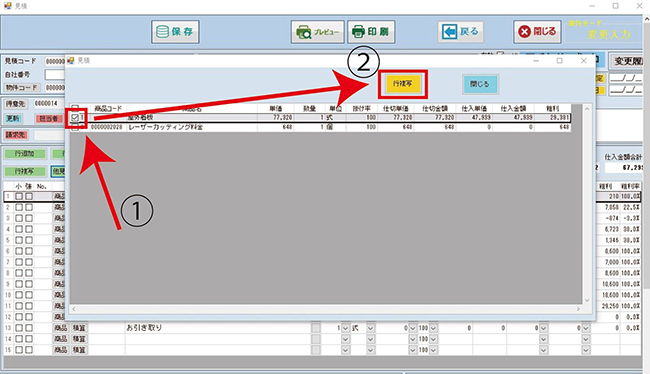Open the dropdown after 100 in row 15

[433, 350]
